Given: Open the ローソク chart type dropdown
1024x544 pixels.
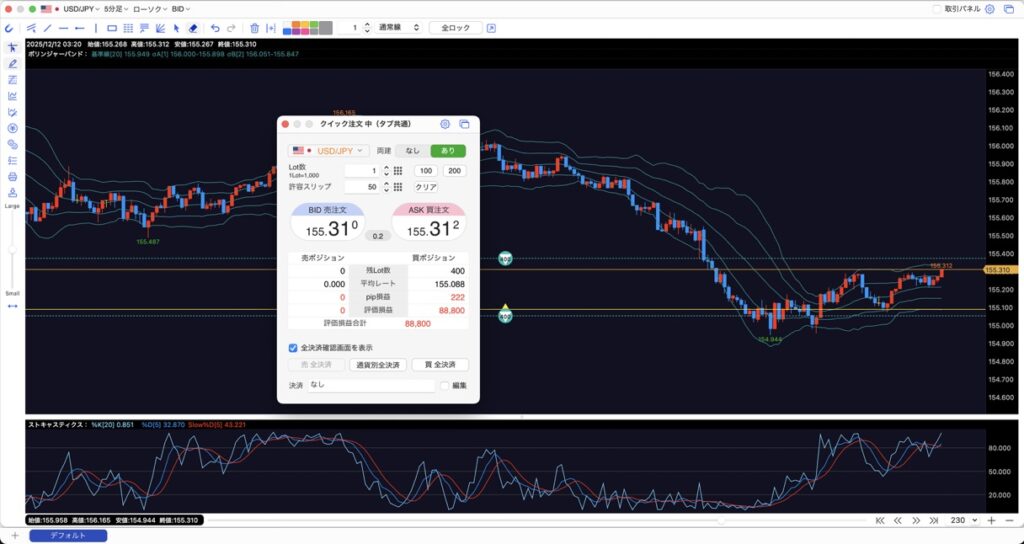Looking at the screenshot, I should [151, 8].
